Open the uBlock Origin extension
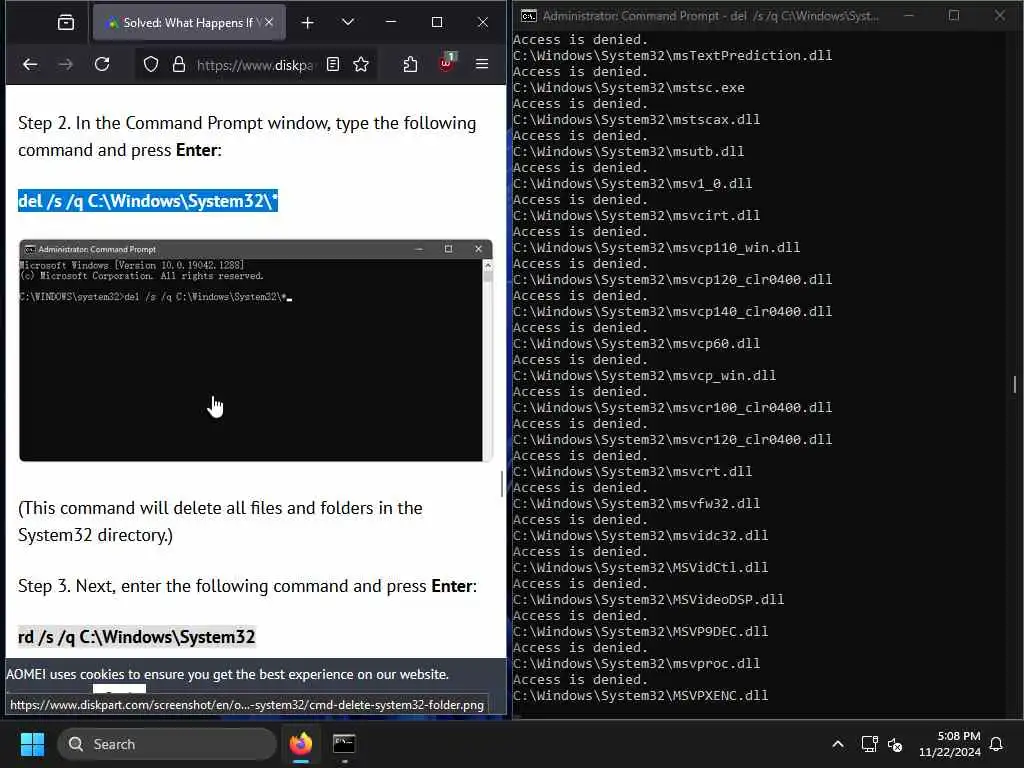This screenshot has width=1024, height=768. pyautogui.click(x=447, y=63)
